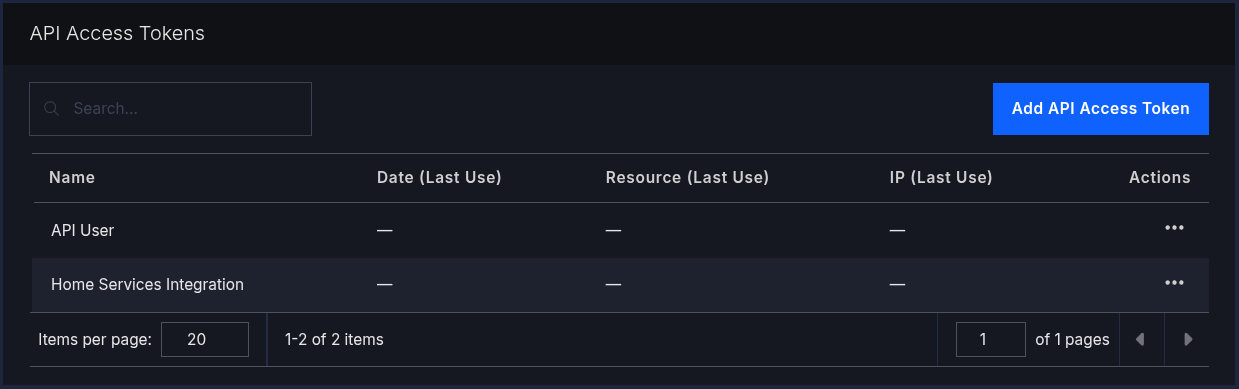Click the API Access Tokens panel title
The image size is (1239, 389).
coord(117,33)
